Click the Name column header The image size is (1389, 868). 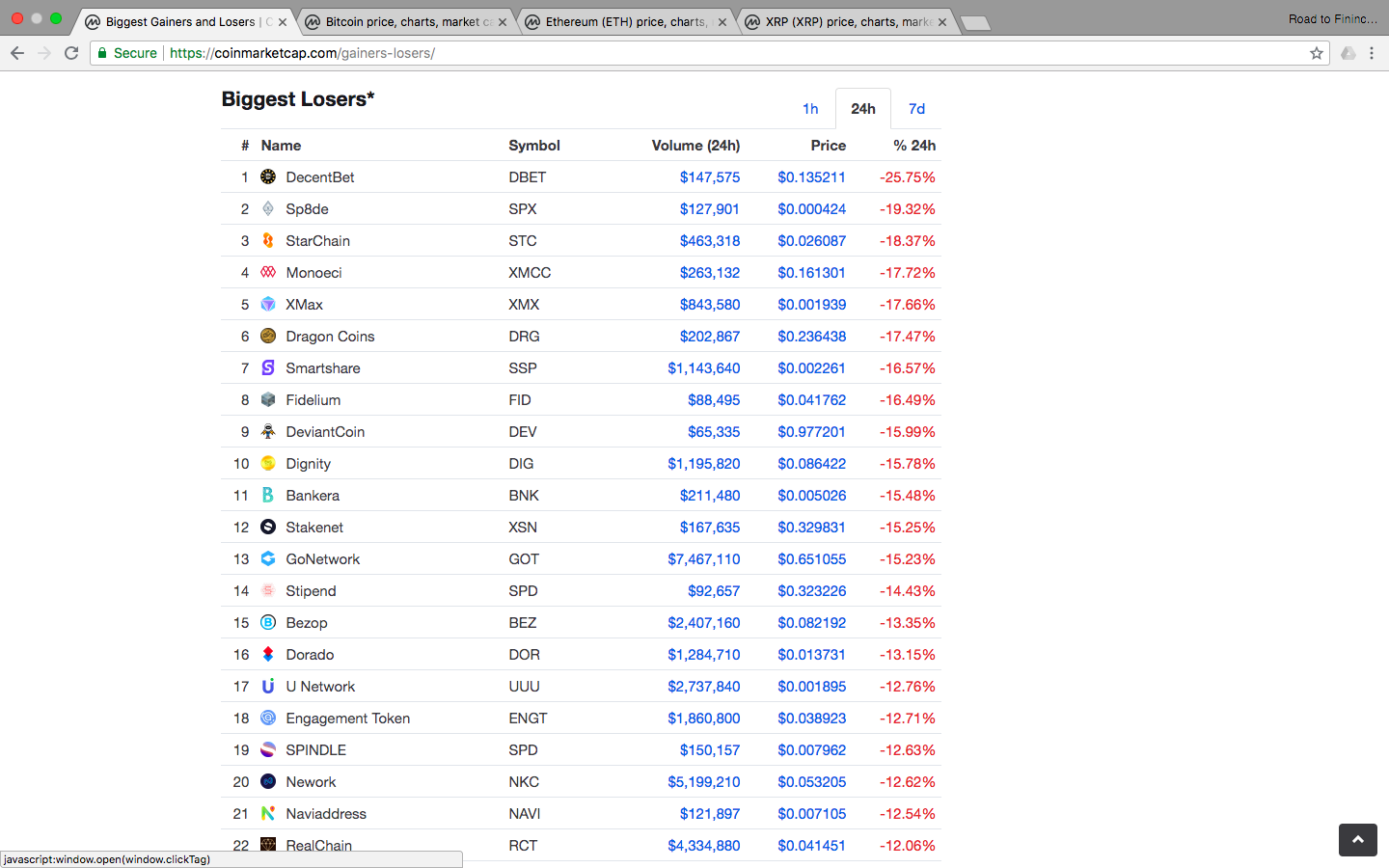pos(281,146)
